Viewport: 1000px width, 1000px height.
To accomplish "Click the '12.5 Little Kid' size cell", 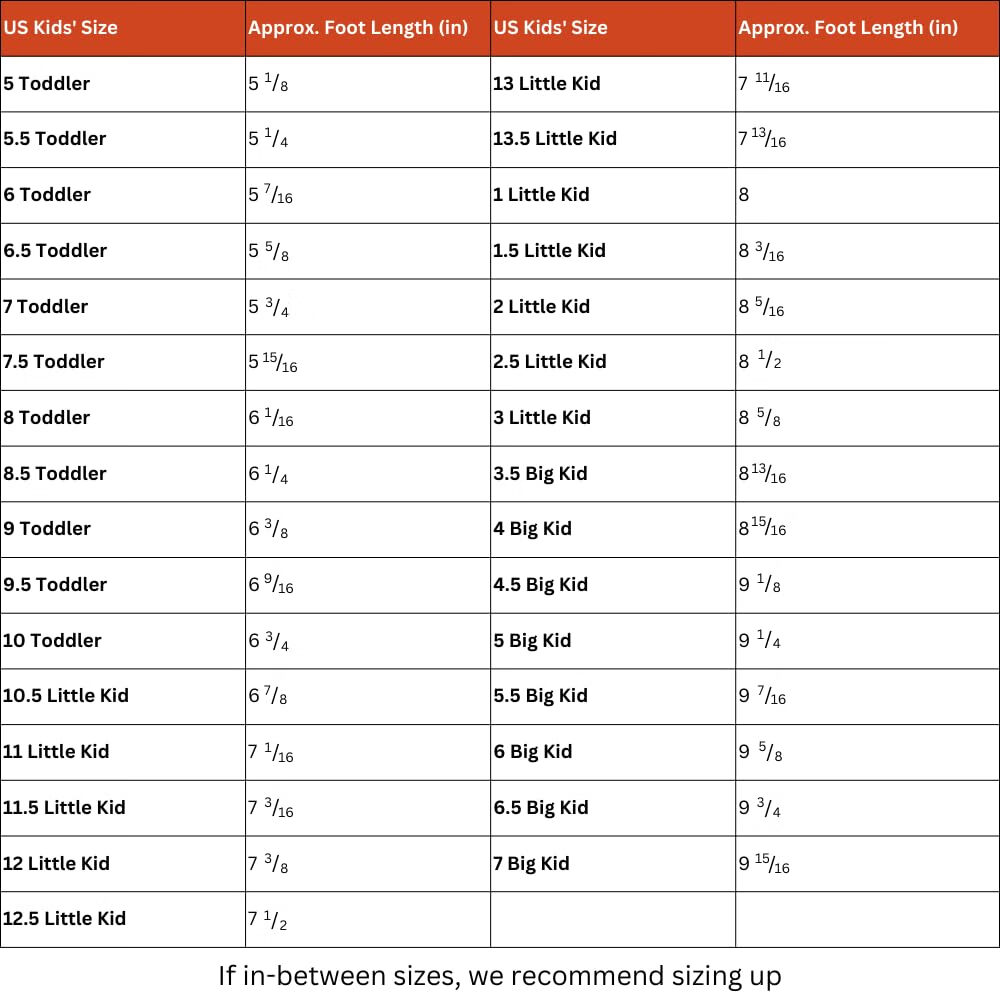I will click(x=64, y=918).
